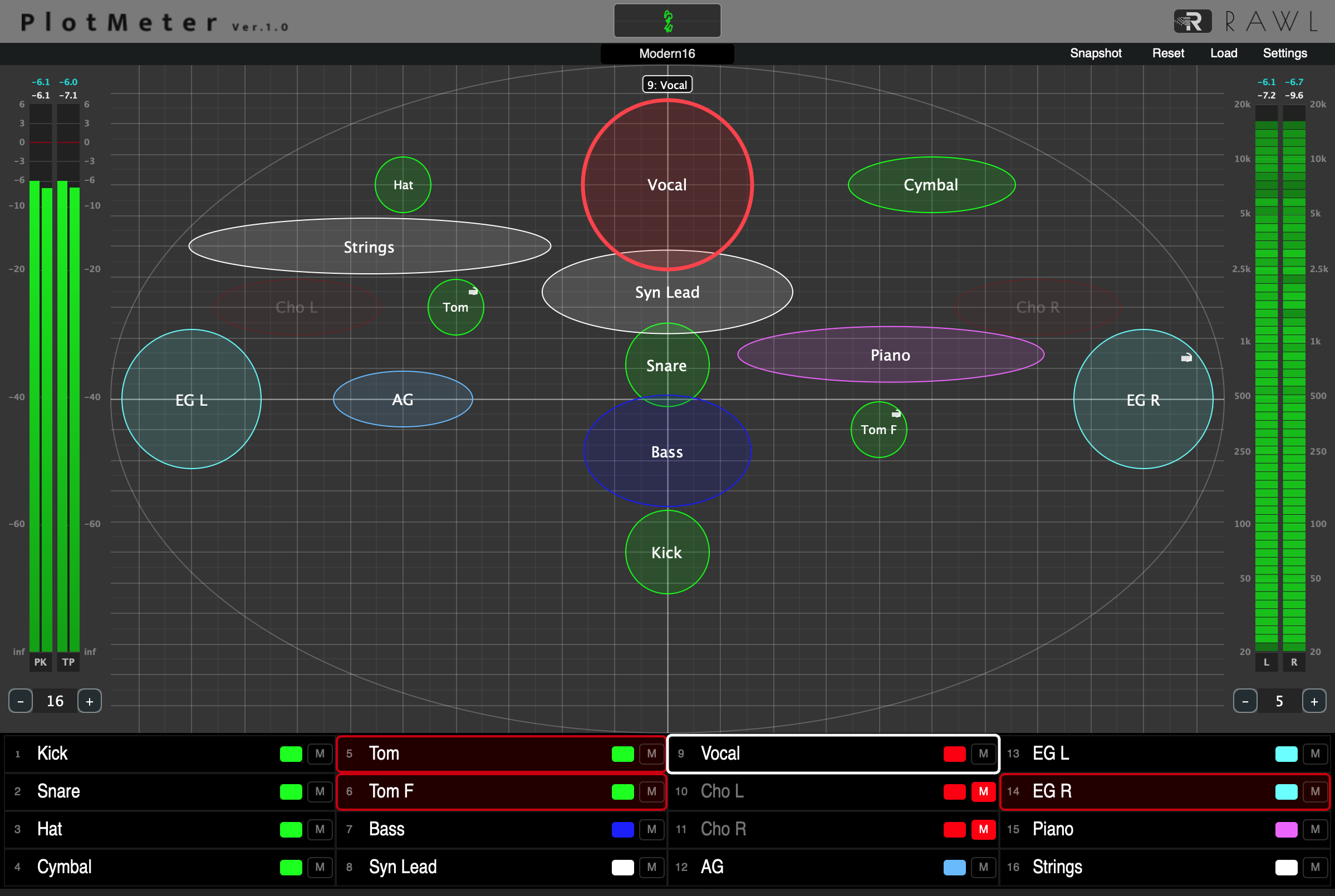
Task: Increase left channel count from 16
Action: [90, 701]
